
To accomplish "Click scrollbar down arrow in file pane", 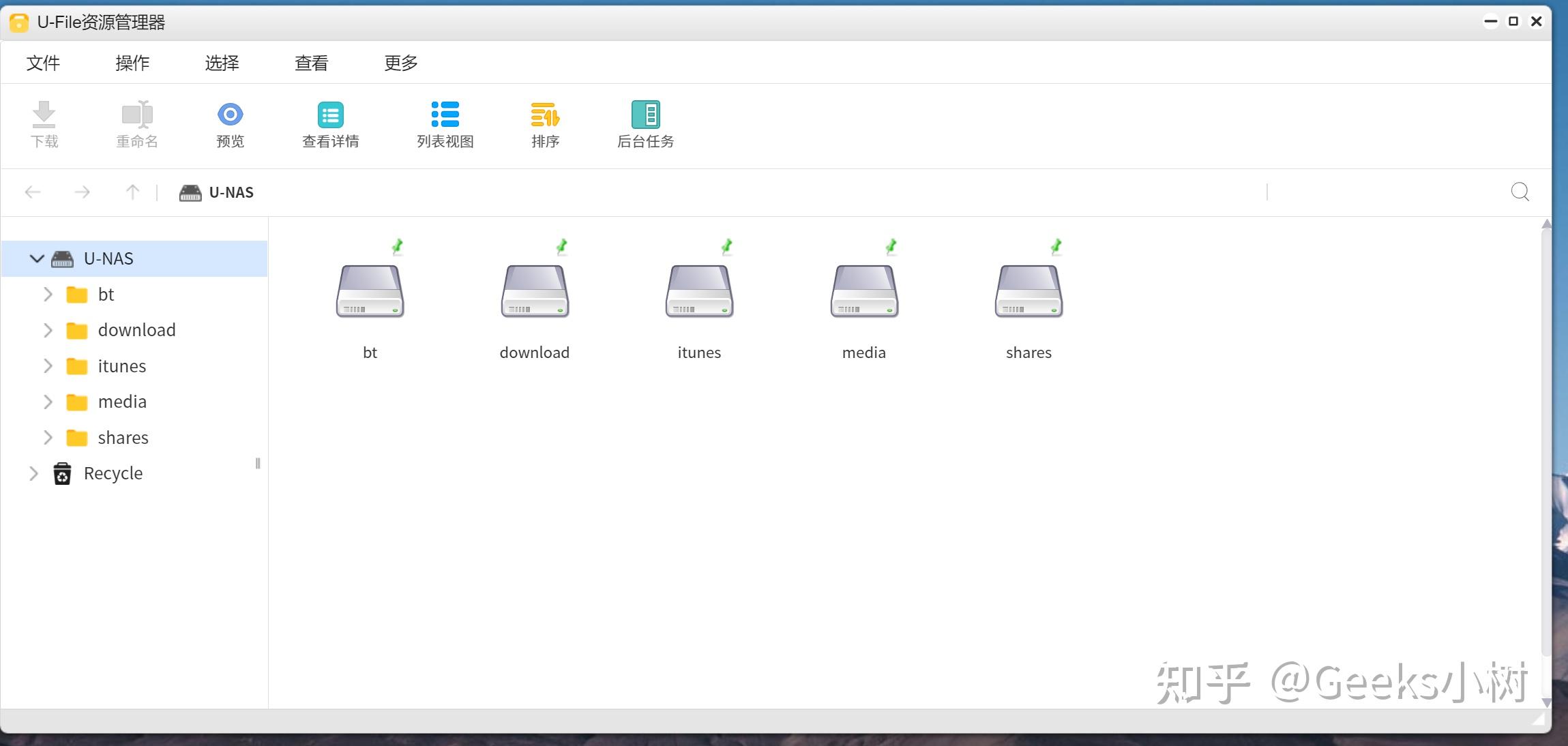I will click(x=1546, y=702).
